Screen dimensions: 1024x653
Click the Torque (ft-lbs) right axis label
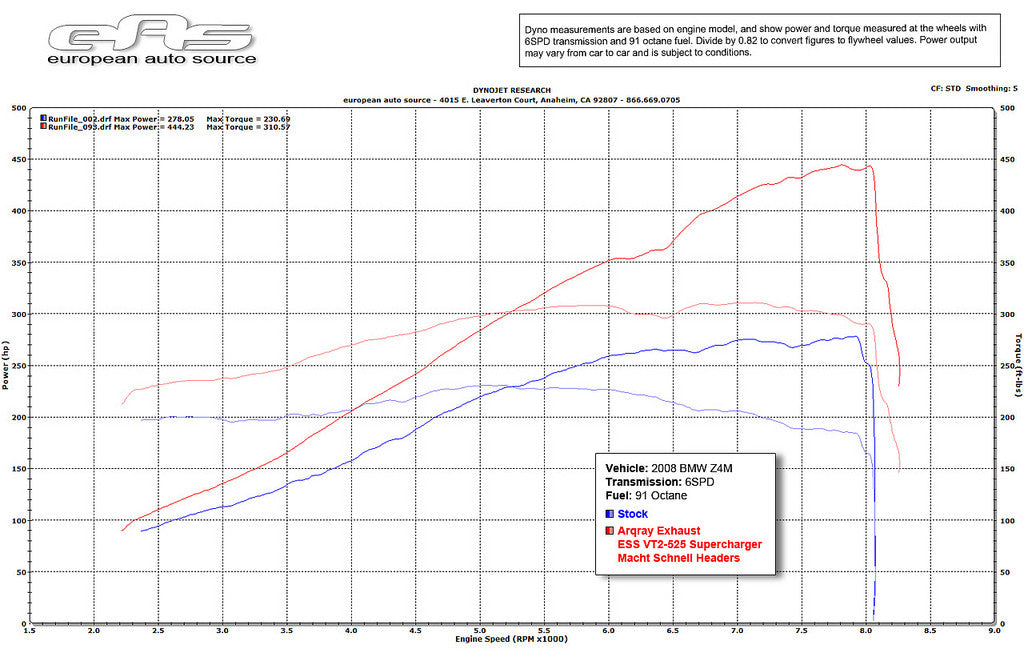click(x=1017, y=366)
